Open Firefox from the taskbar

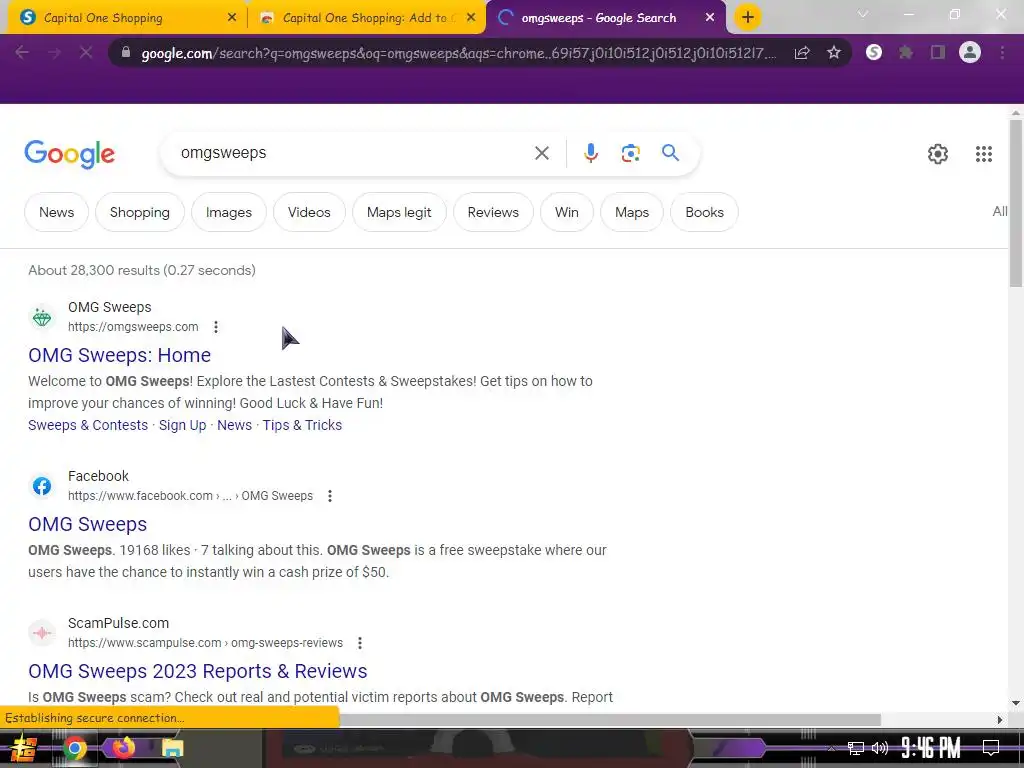(x=123, y=748)
